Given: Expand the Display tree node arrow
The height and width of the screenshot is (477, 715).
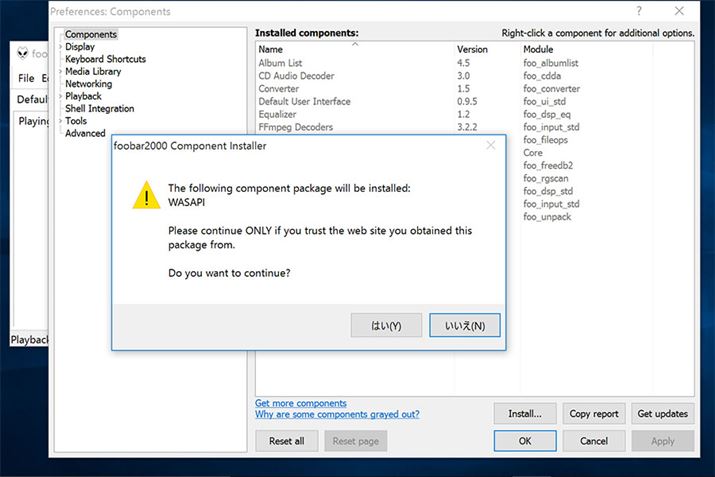Looking at the screenshot, I should 60,47.
